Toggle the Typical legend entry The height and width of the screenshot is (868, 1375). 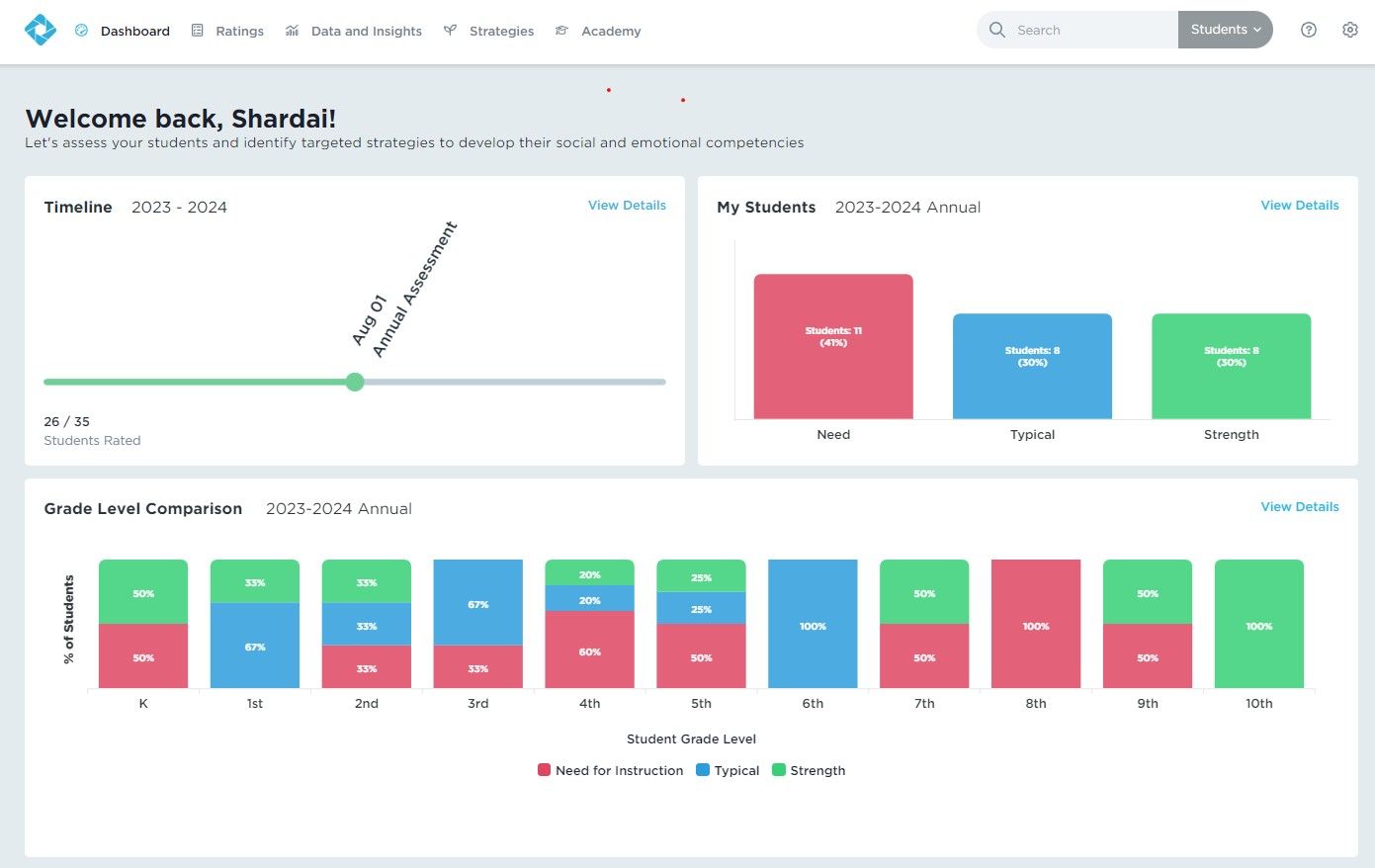point(728,770)
